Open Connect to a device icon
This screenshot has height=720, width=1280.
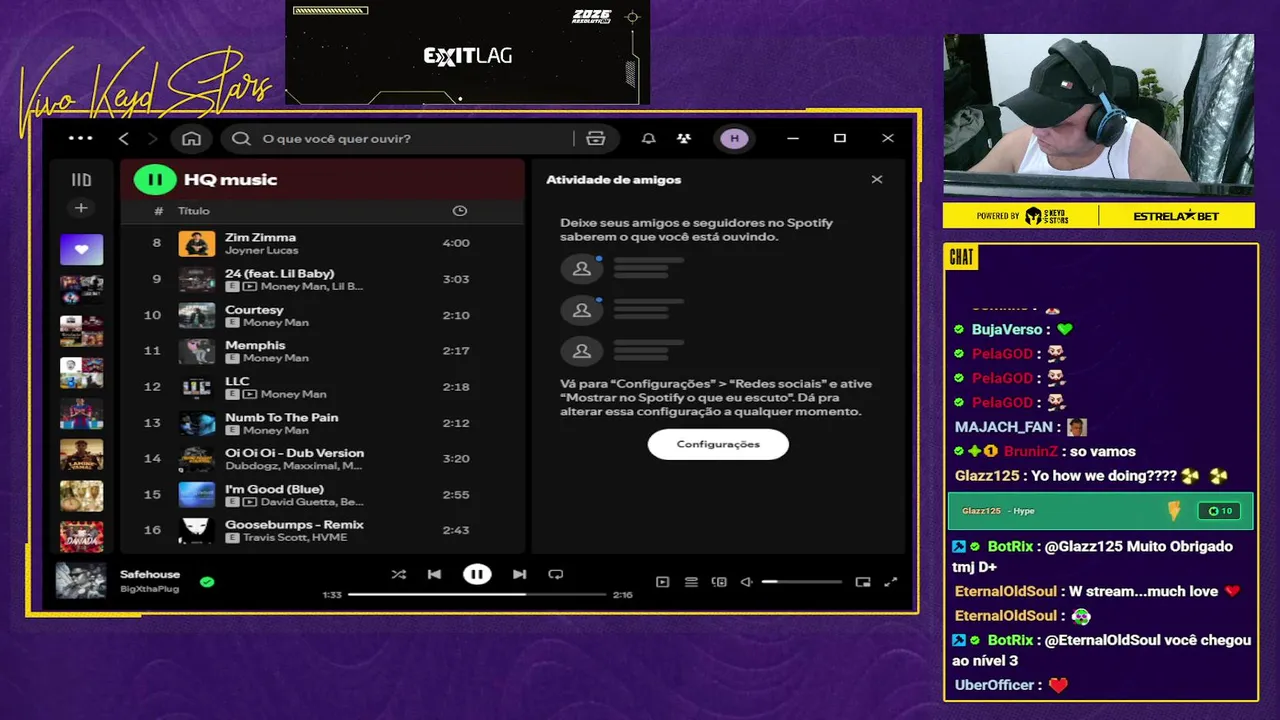[x=719, y=582]
